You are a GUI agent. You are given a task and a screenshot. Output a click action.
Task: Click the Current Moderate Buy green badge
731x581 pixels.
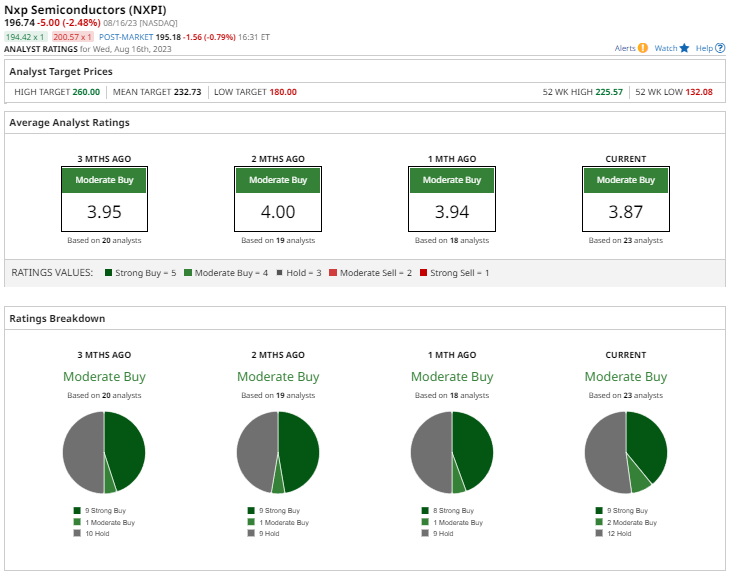pyautogui.click(x=626, y=180)
